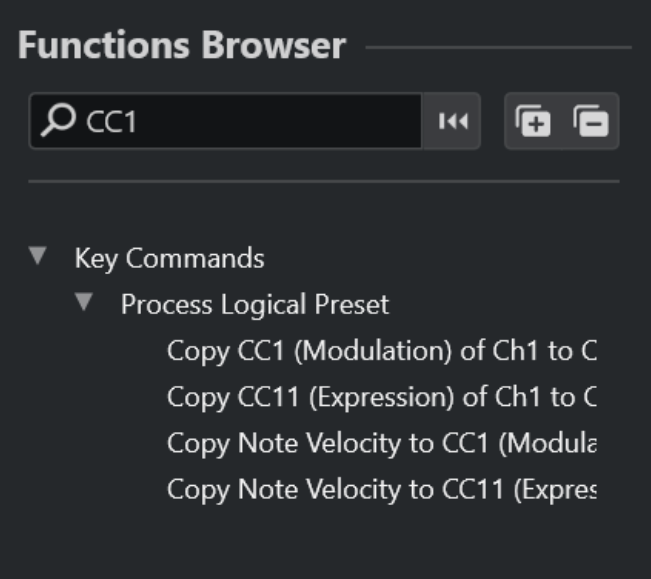Select Copy CC1 (Modulation) of Ch1 preset
This screenshot has height=579, width=651.
pyautogui.click(x=380, y=350)
